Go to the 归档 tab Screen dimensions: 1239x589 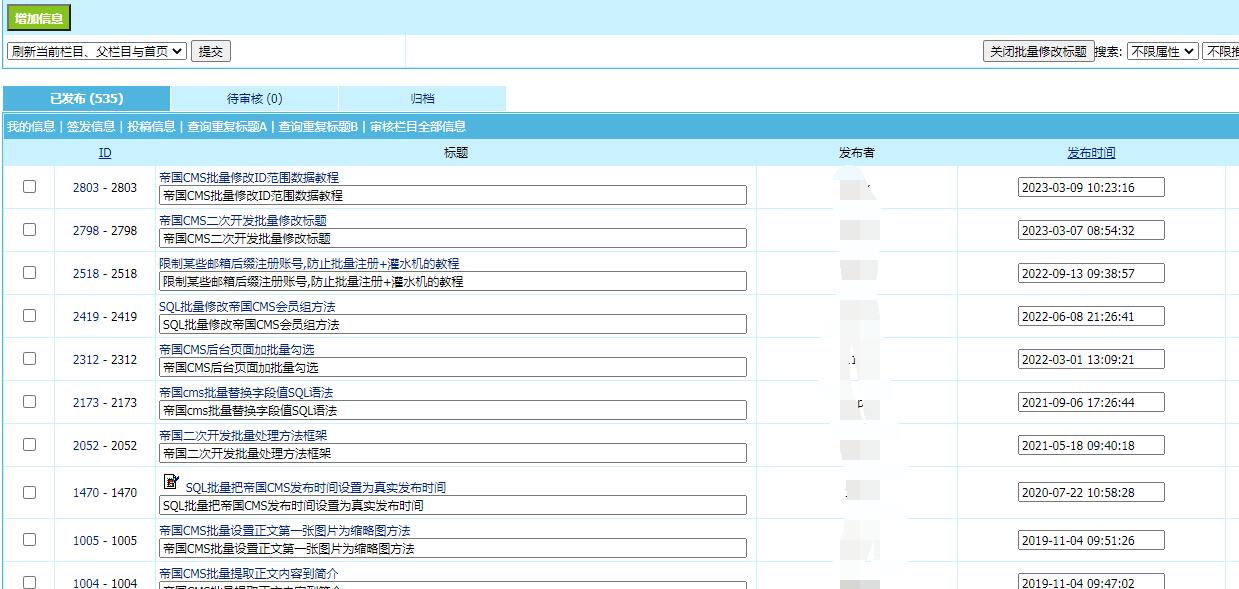pos(423,99)
